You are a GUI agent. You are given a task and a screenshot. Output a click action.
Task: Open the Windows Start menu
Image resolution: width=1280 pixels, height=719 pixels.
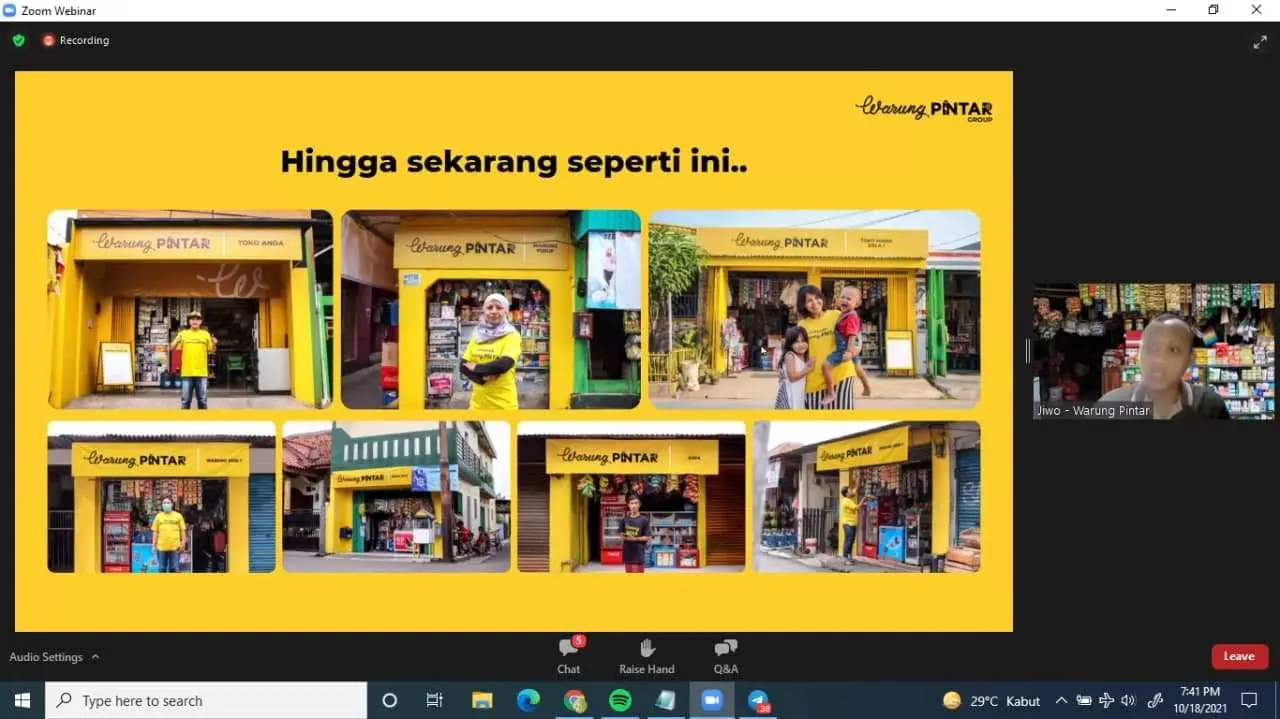pyautogui.click(x=20, y=700)
